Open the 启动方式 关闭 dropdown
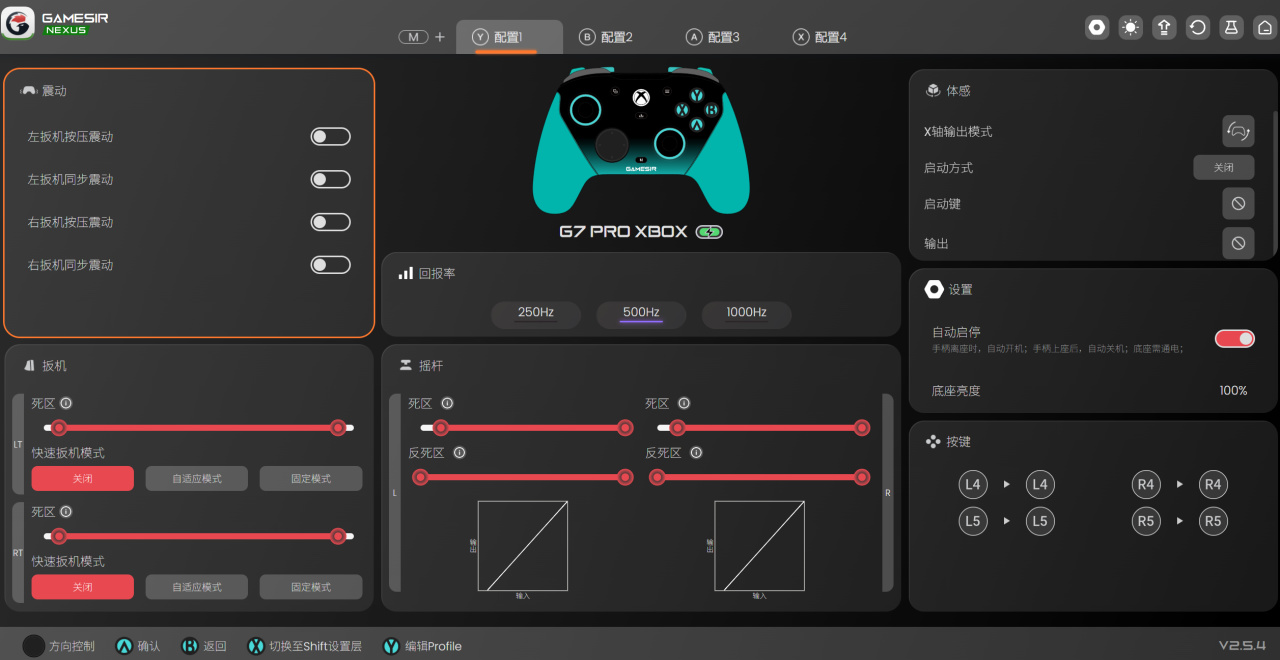This screenshot has height=660, width=1280. [1224, 167]
